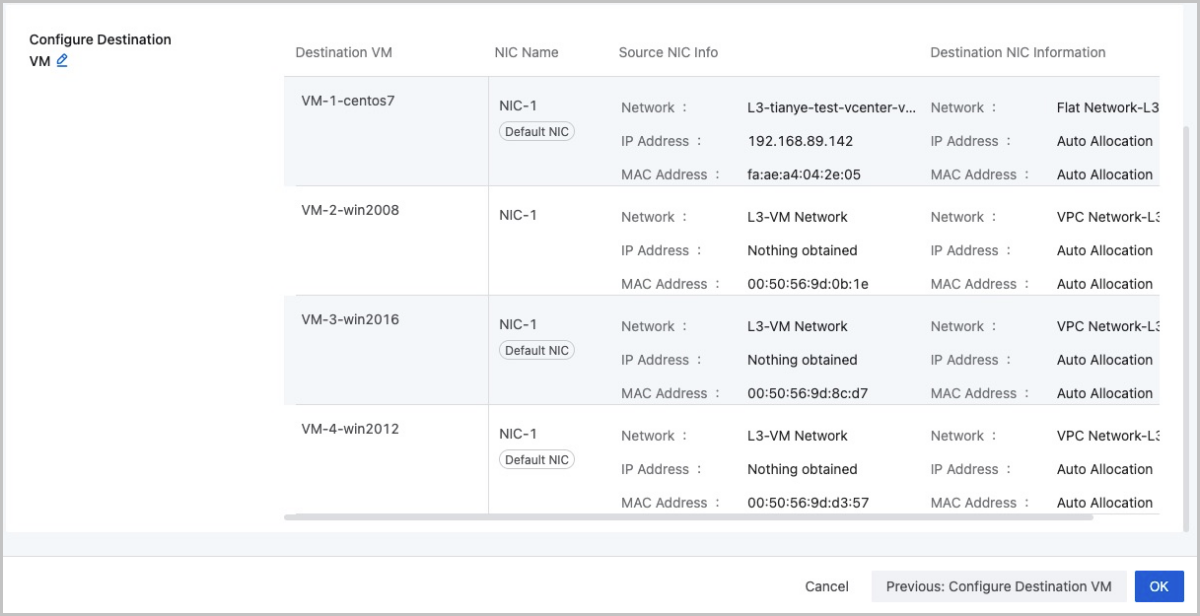Click the Destination VM column header
1200x616 pixels.
(x=343, y=52)
